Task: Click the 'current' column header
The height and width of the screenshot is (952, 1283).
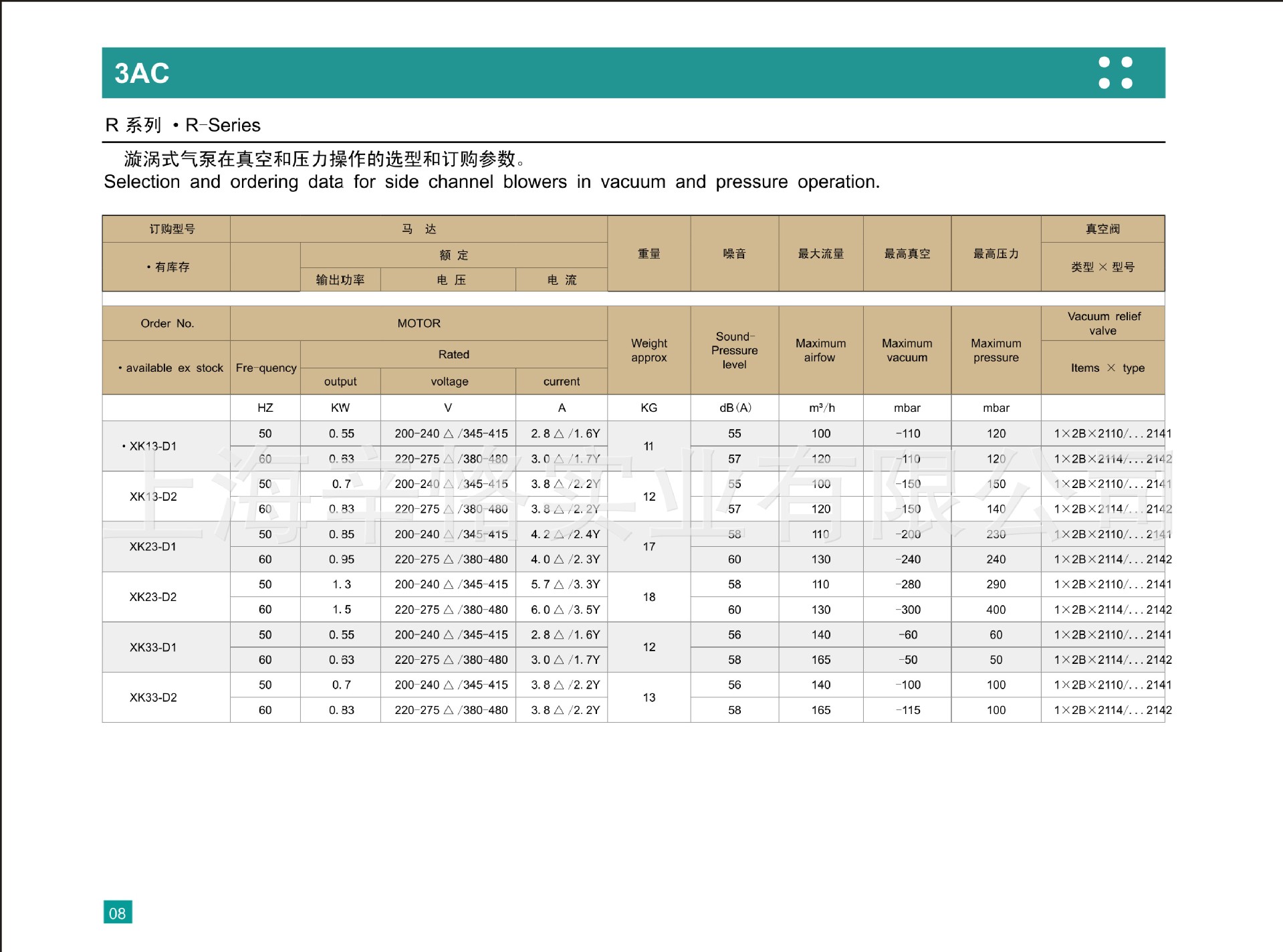Action: (x=562, y=381)
